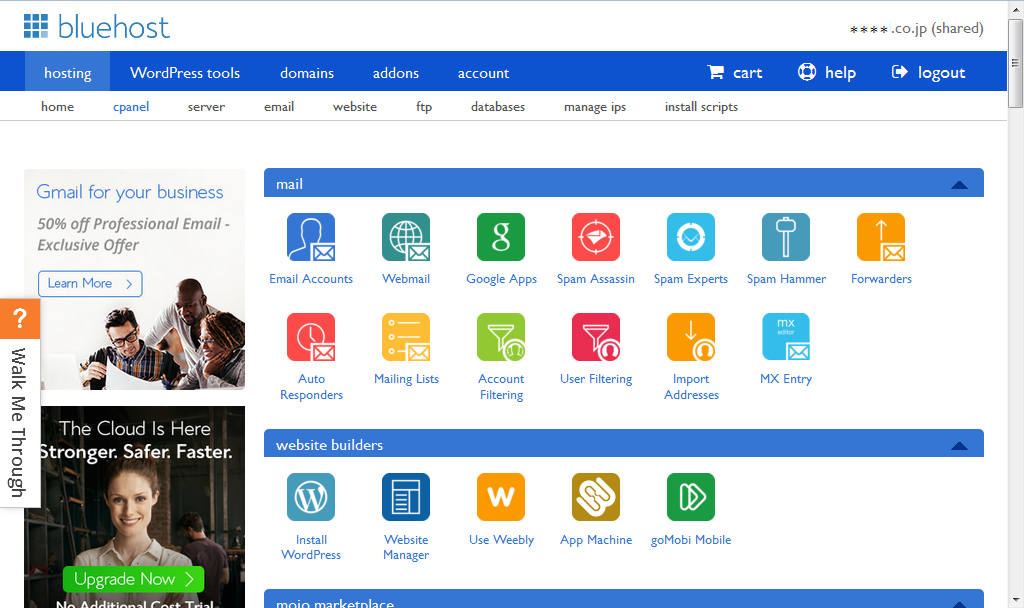The width and height of the screenshot is (1024, 608).
Task: Click the green Upgrade Now button
Action: click(x=133, y=579)
